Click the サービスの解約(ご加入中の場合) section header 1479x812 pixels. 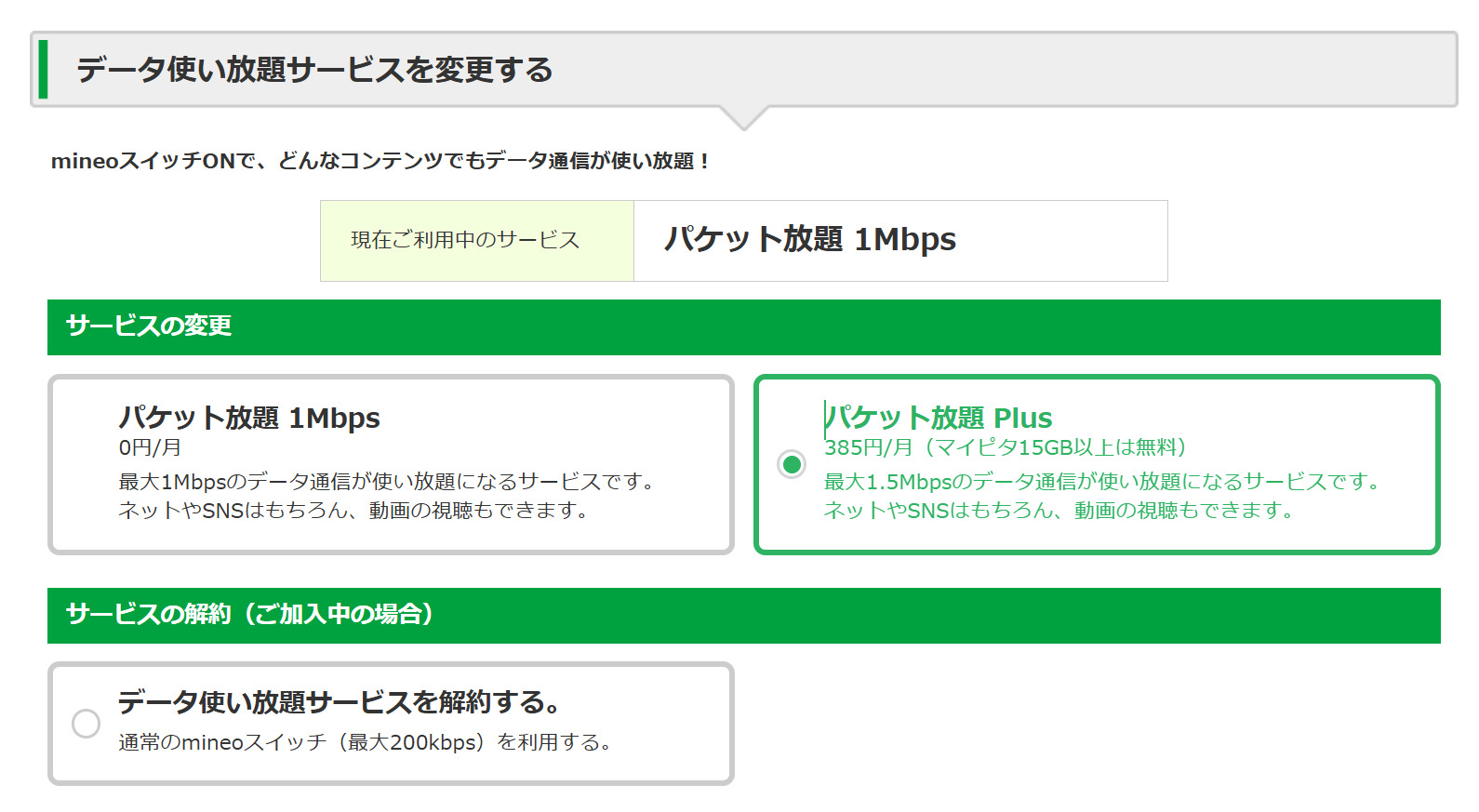[249, 615]
